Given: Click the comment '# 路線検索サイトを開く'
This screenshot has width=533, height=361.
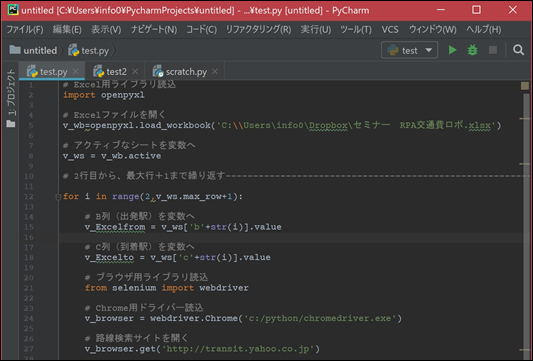Looking at the screenshot, I should point(136,338).
